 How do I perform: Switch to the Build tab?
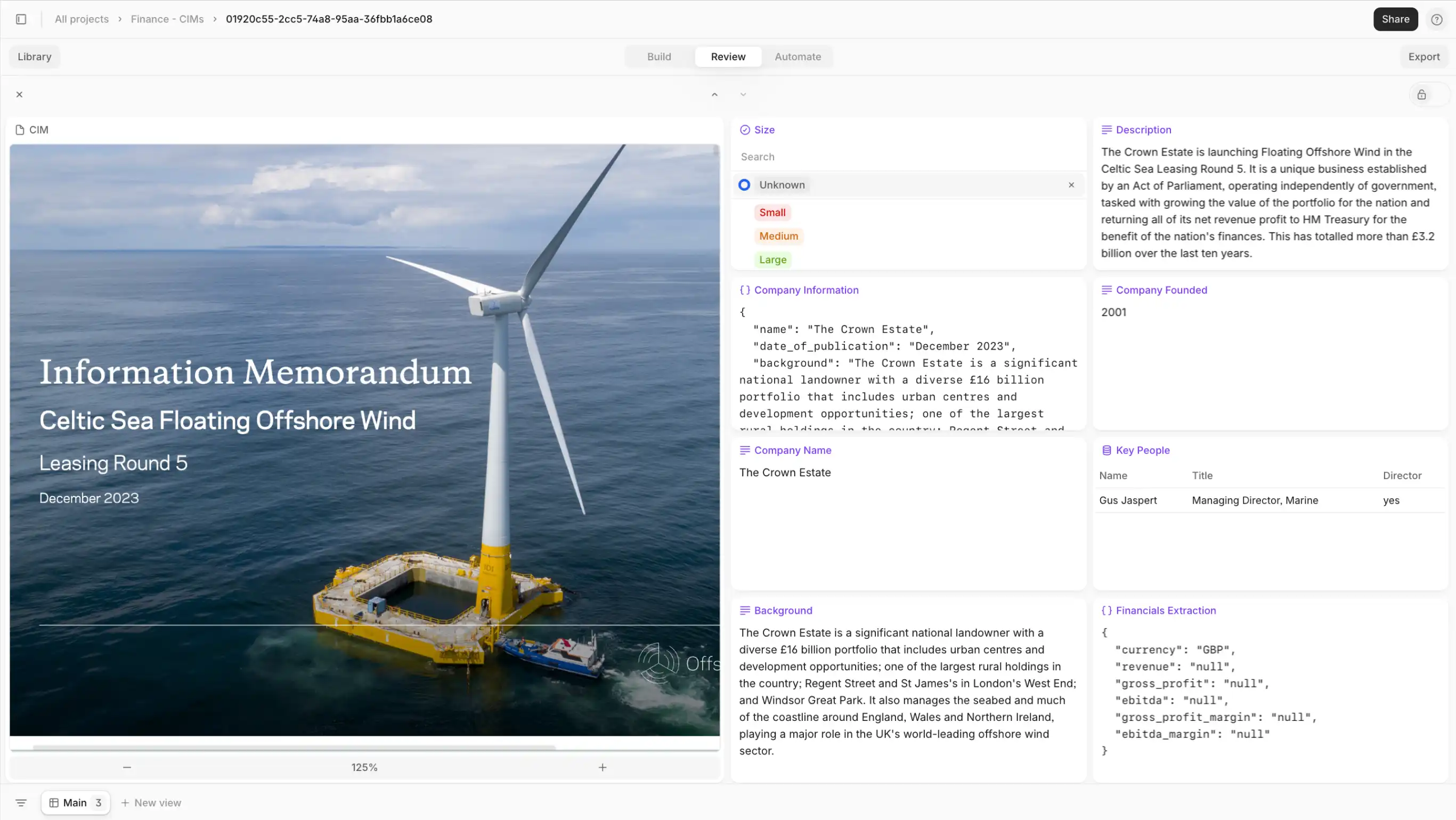659,56
